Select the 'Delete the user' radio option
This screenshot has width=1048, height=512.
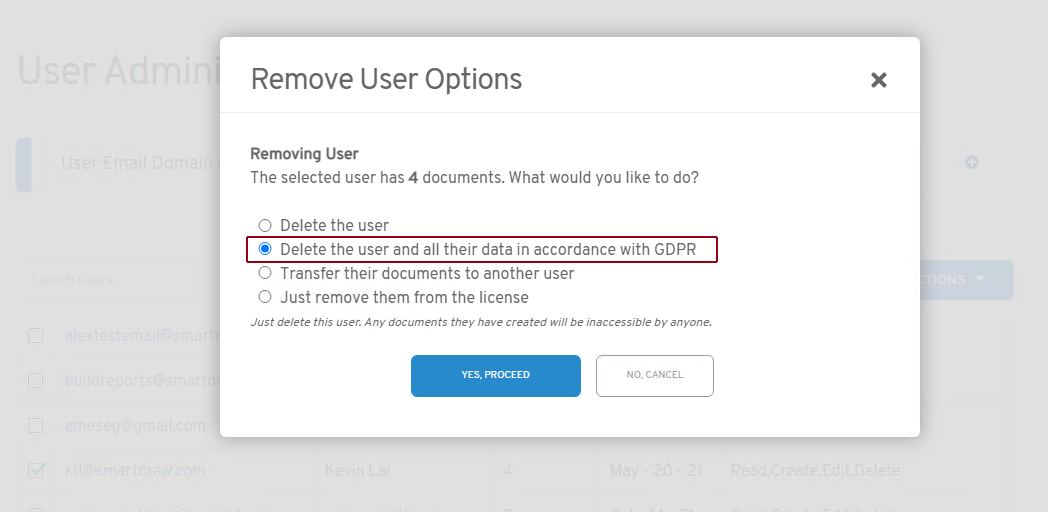265,226
